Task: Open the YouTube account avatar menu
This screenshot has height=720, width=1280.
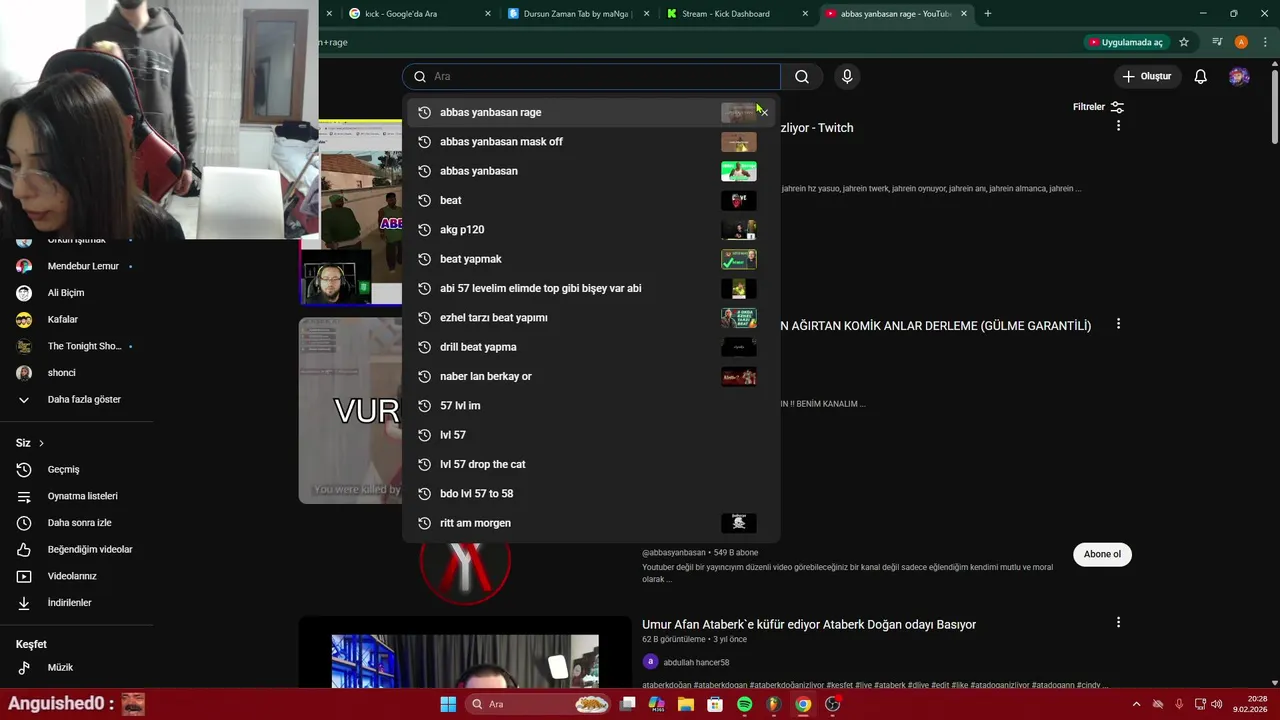Action: [1239, 77]
